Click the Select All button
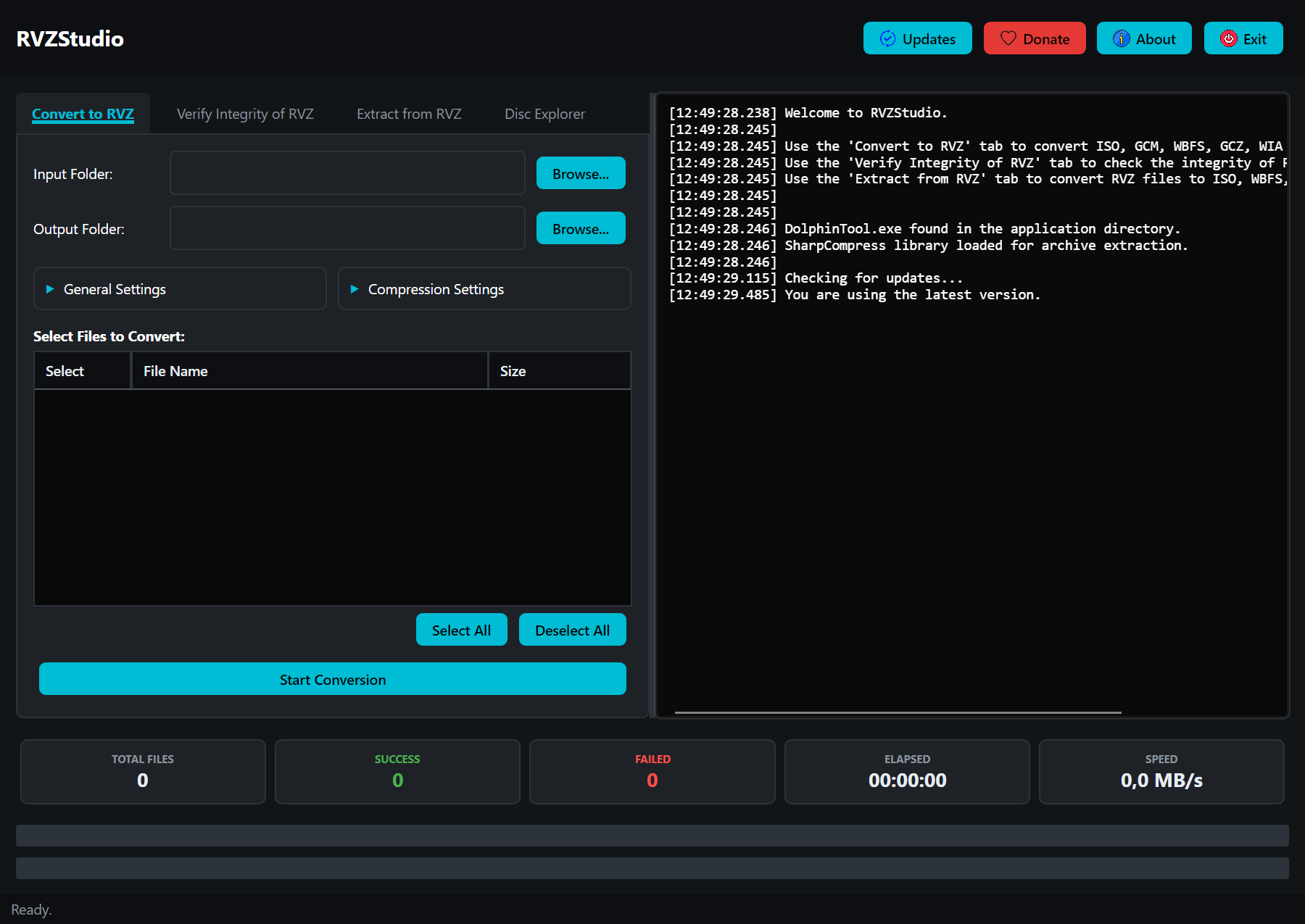The height and width of the screenshot is (924, 1305). [x=461, y=630]
